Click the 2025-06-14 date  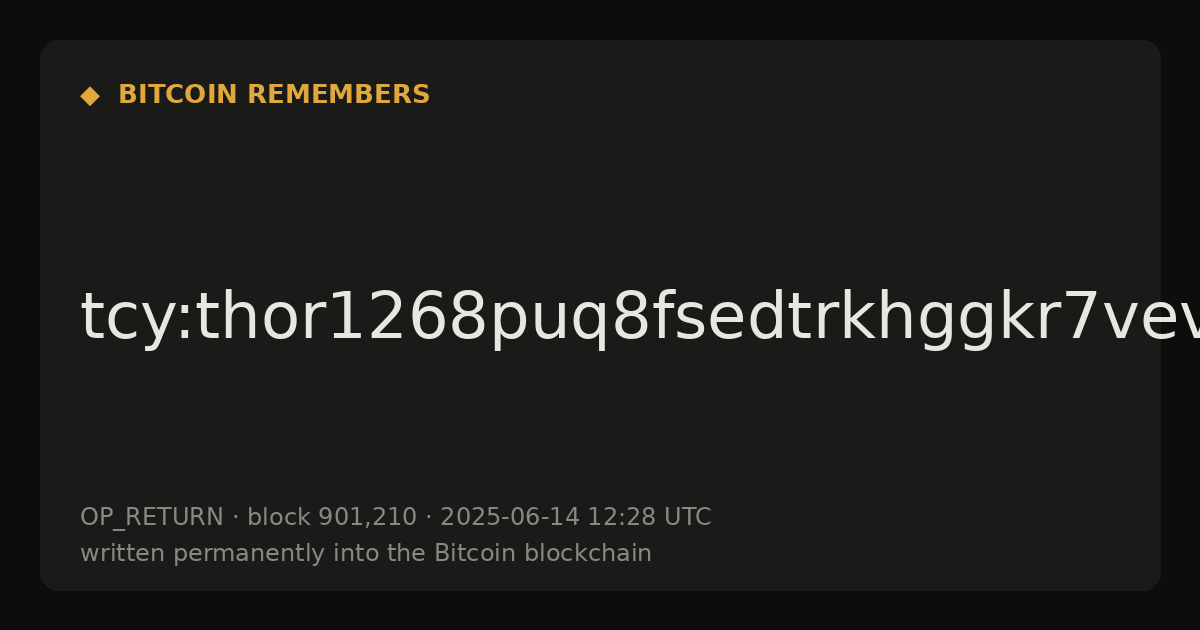tap(510, 517)
